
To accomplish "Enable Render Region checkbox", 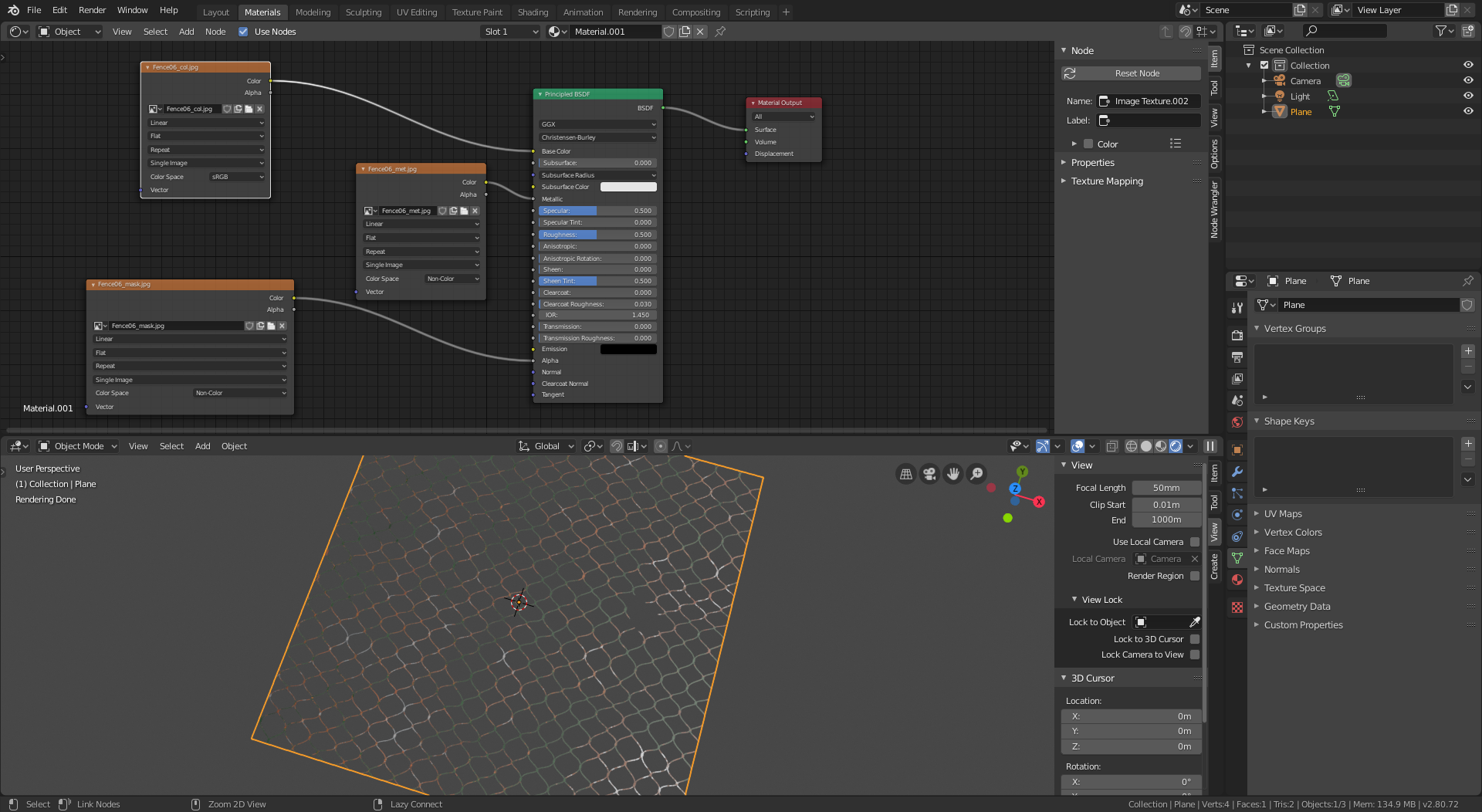I will coord(1195,576).
